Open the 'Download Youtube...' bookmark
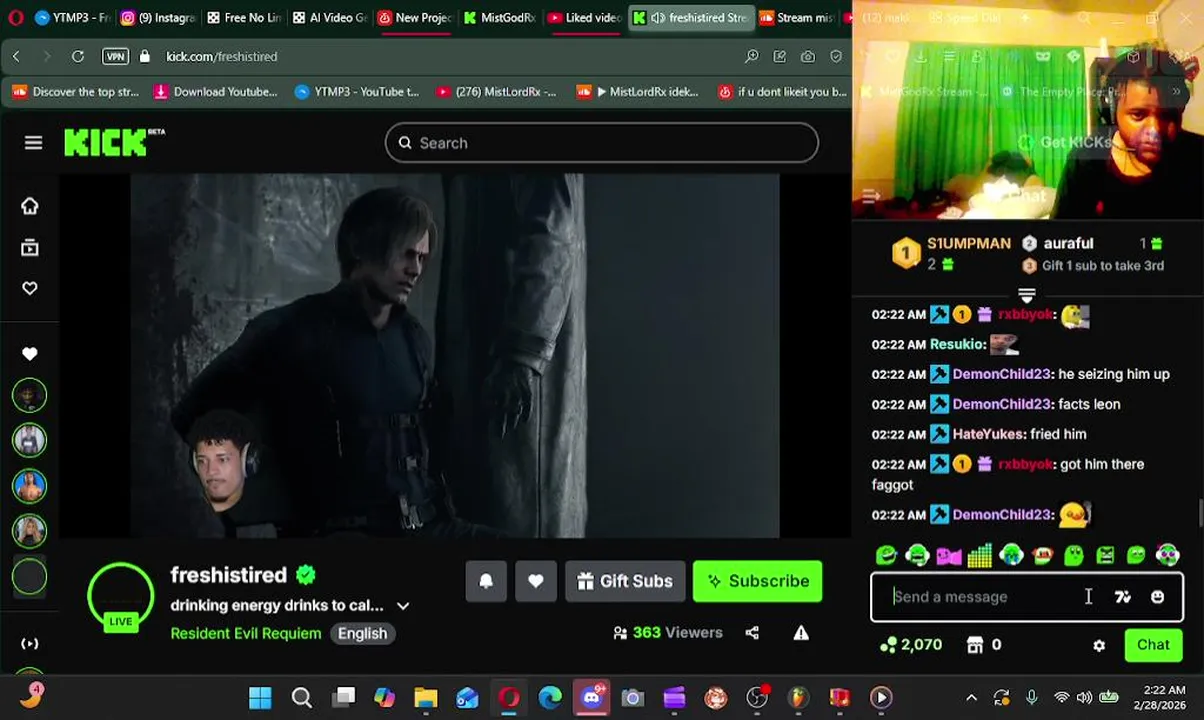This screenshot has width=1204, height=720. pyautogui.click(x=215, y=92)
